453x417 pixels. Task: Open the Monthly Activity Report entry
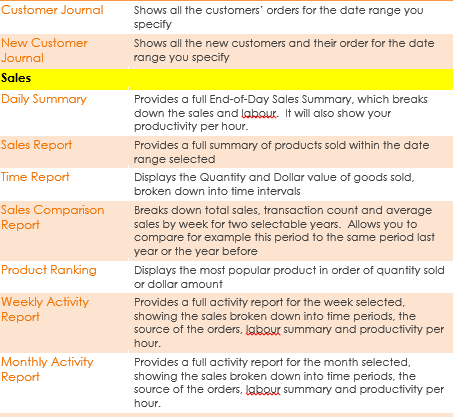[47, 369]
